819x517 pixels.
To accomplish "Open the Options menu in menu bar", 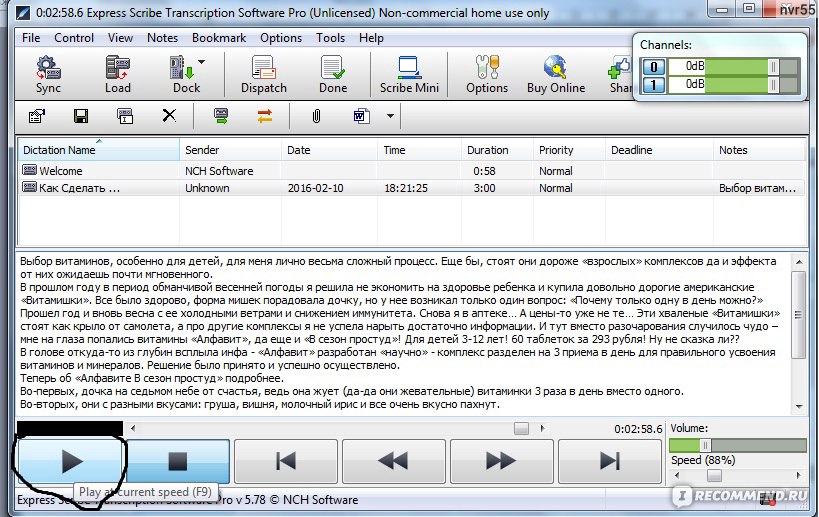I will click(281, 38).
